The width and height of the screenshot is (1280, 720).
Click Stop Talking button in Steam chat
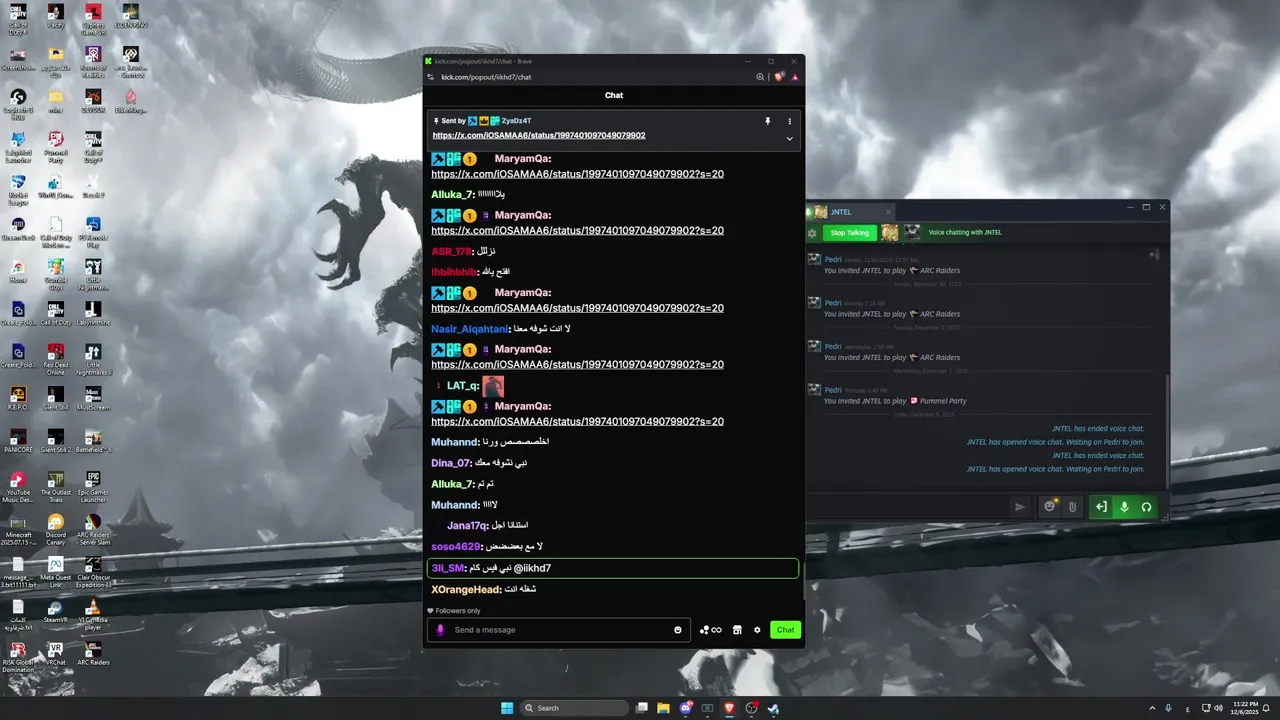tap(850, 233)
